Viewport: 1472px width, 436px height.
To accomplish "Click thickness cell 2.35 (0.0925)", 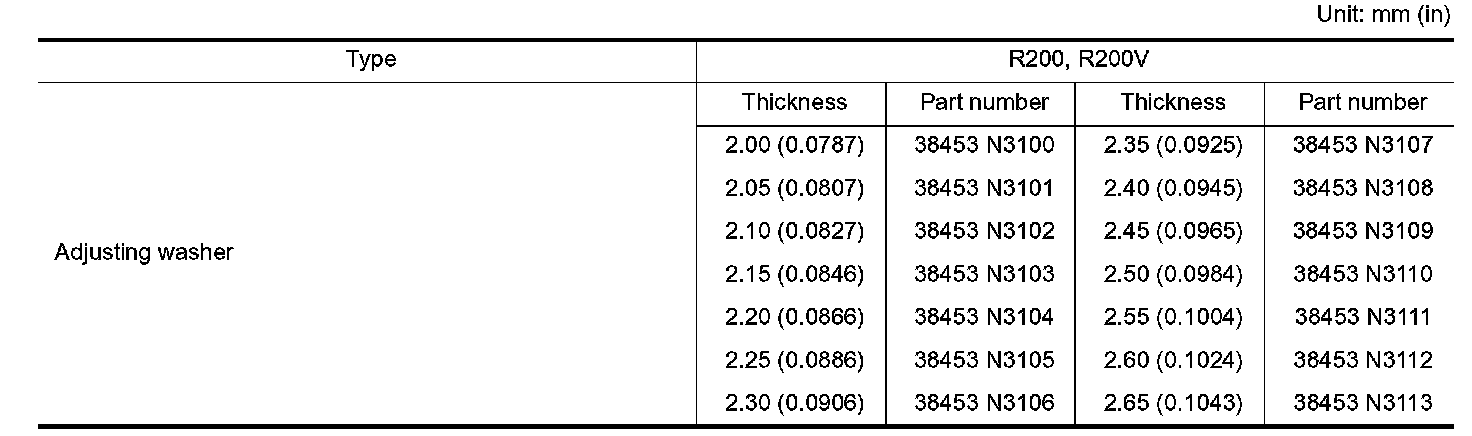I will tap(1173, 146).
